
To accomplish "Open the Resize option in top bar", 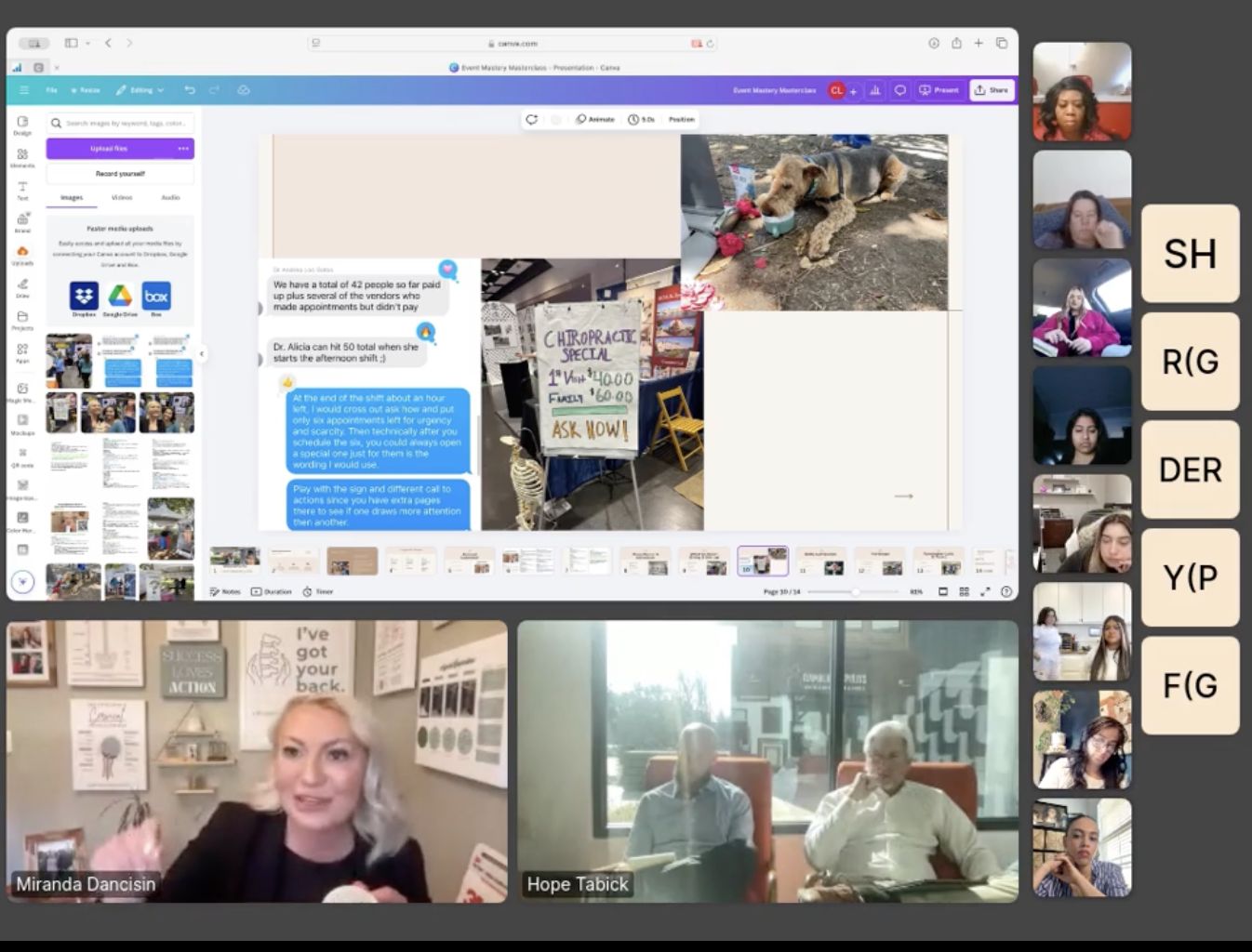I will (86, 90).
